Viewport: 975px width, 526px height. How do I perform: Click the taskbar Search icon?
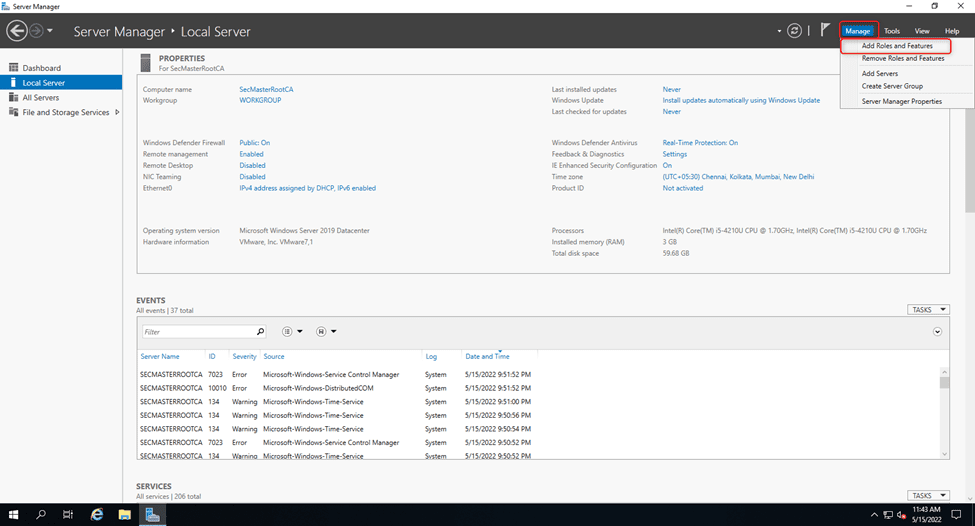point(41,515)
